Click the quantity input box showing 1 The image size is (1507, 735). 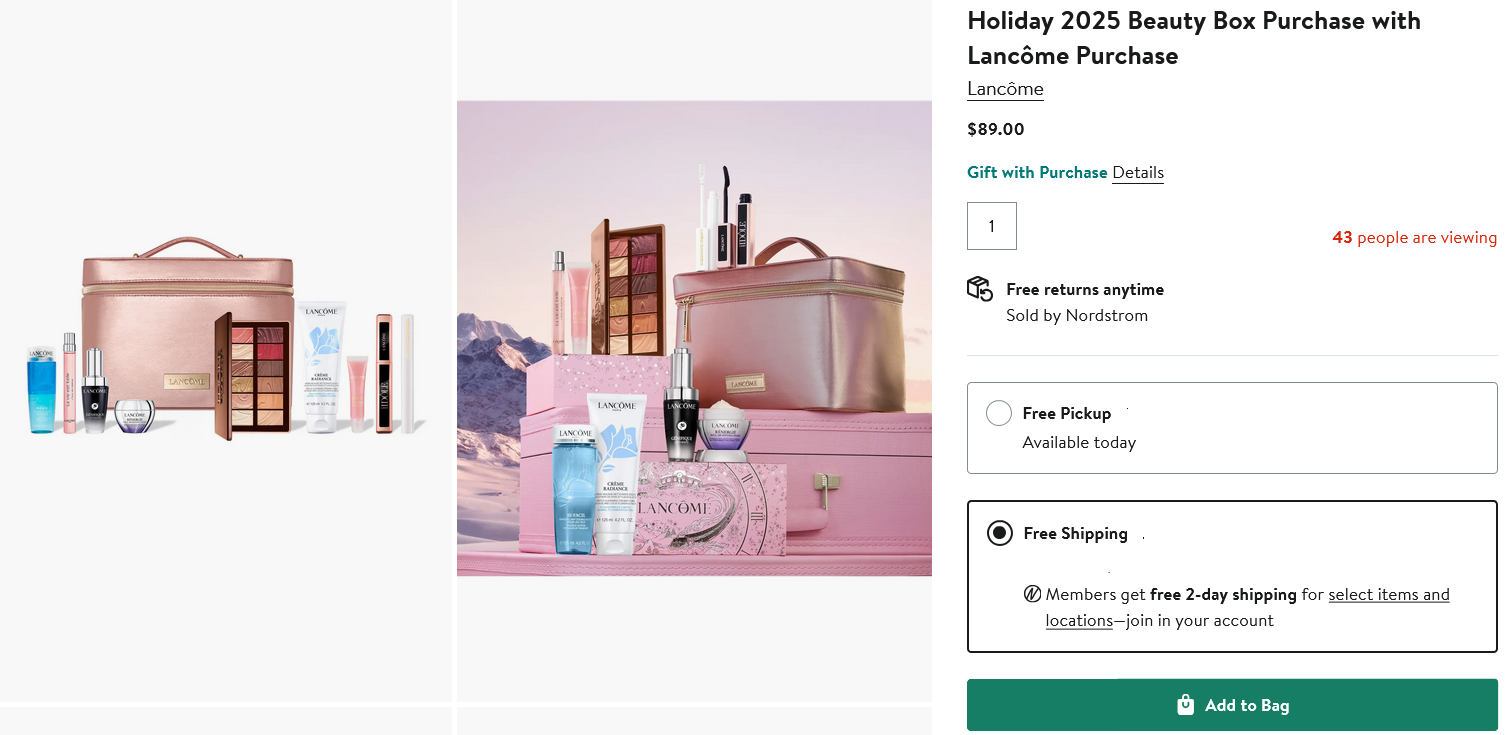click(992, 226)
